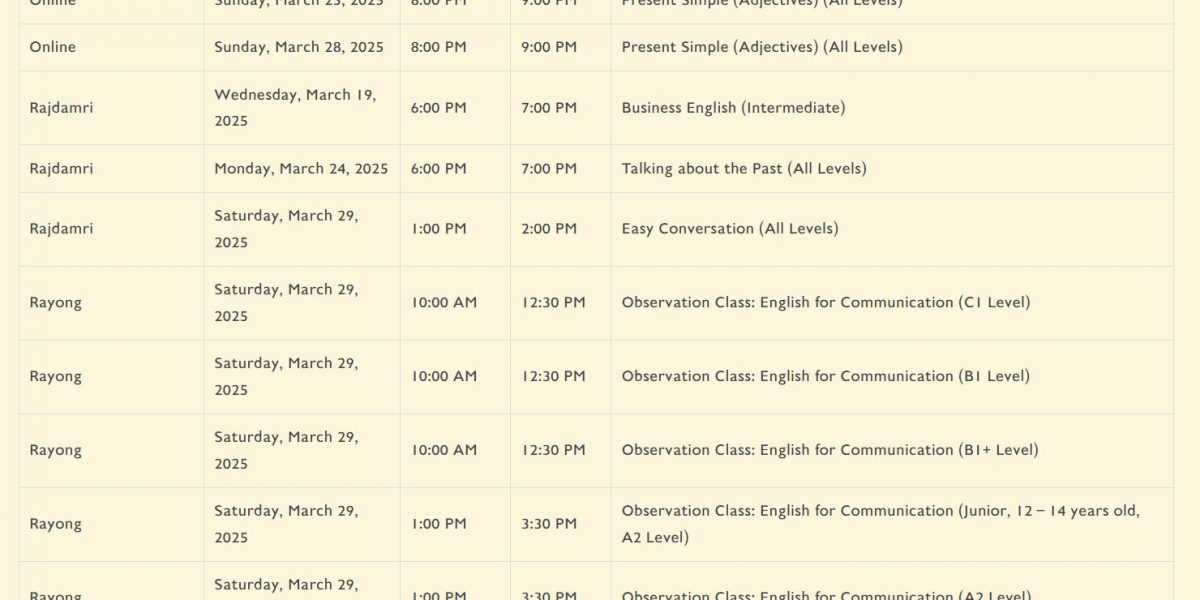
Task: Click Present Simple (Adjectives) March 28 entry
Action: 762,47
